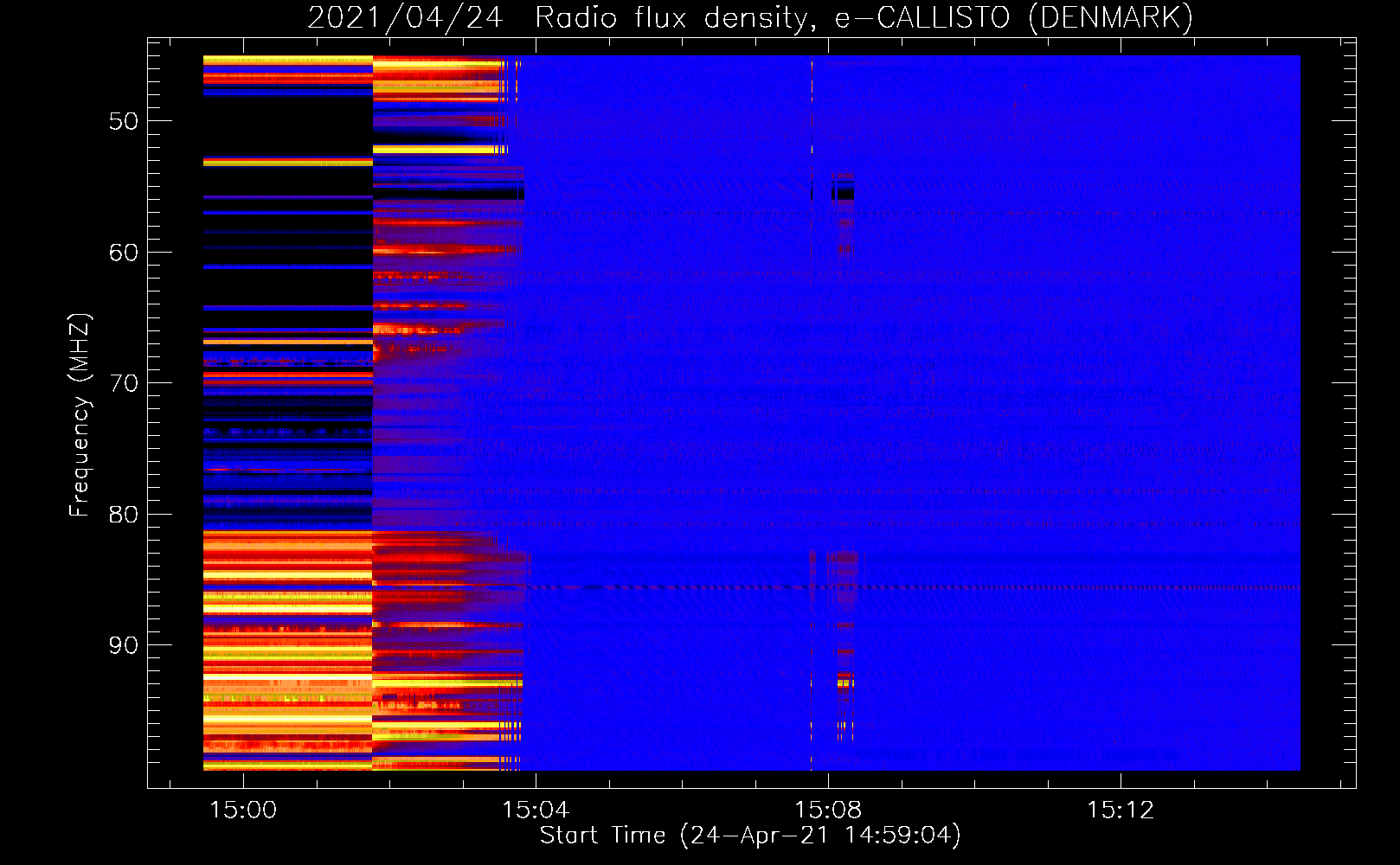Click the 50 MHz frequency tick label
Screen dimensions: 1400x865
[x=124, y=121]
